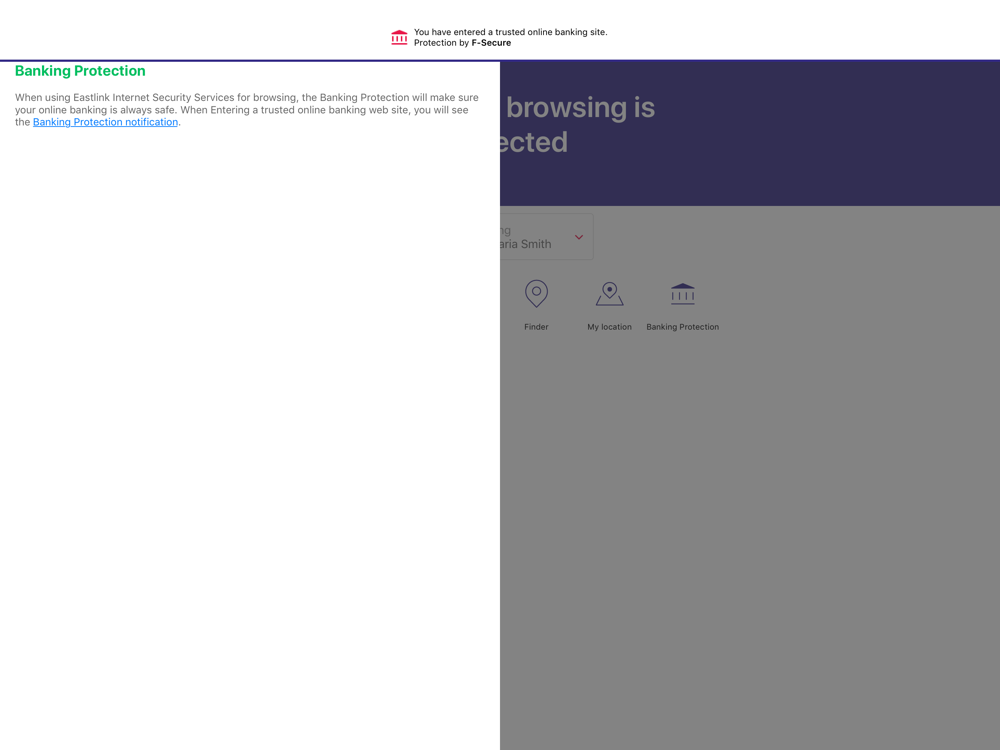The height and width of the screenshot is (750, 1000).
Task: Click the 'browsing is' header text
Action: (x=580, y=107)
